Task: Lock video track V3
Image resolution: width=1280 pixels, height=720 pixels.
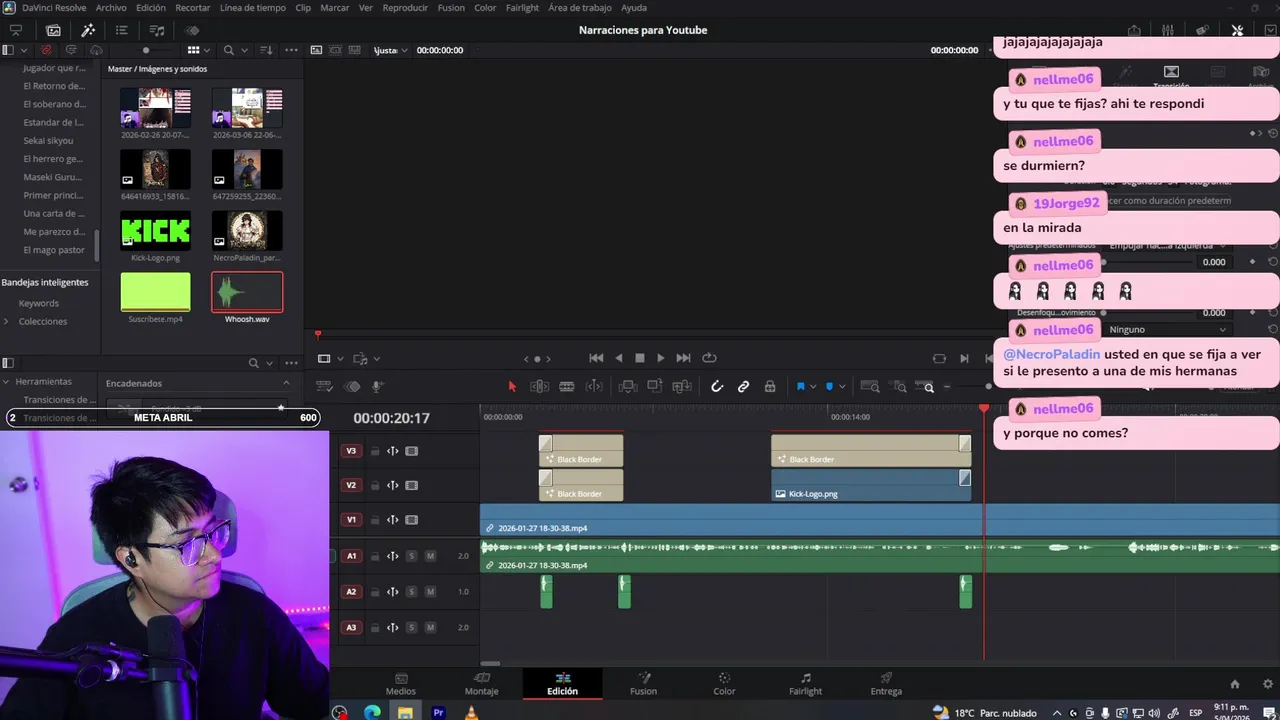Action: (x=375, y=451)
